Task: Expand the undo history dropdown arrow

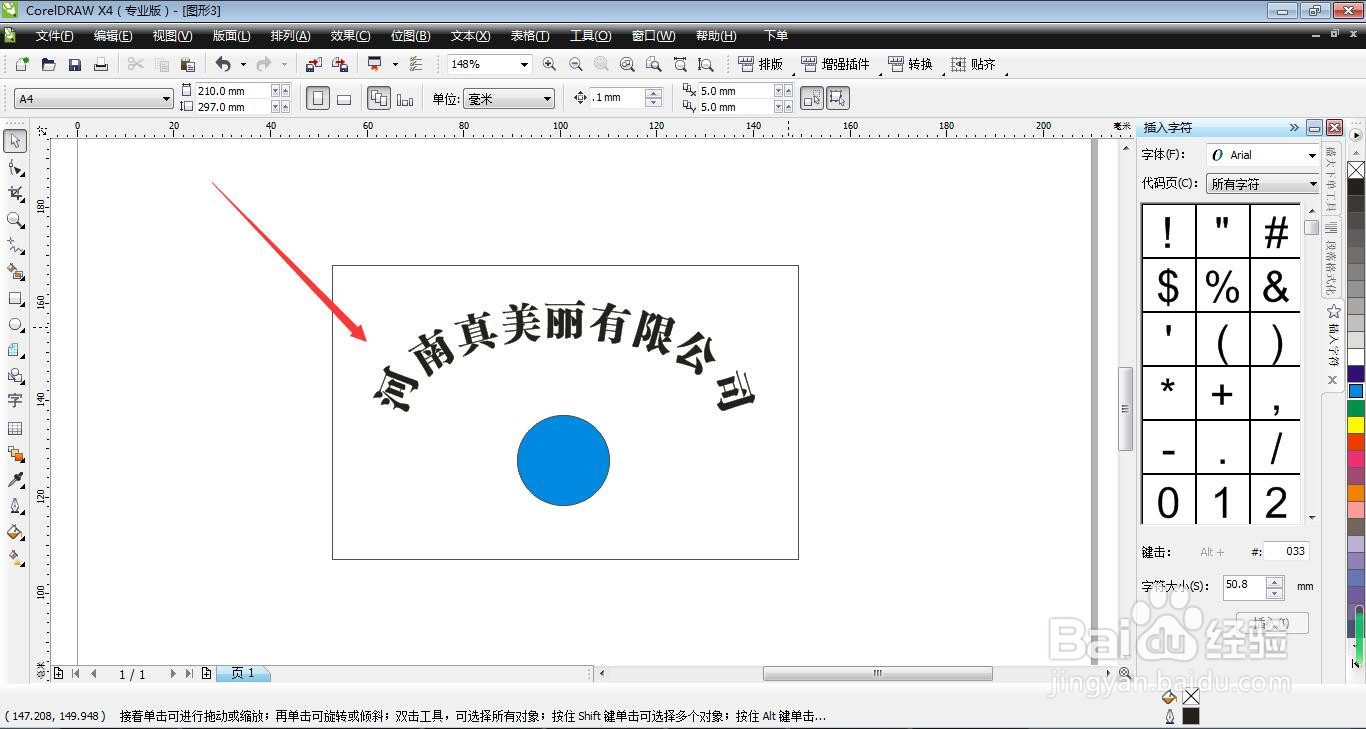Action: (242, 64)
